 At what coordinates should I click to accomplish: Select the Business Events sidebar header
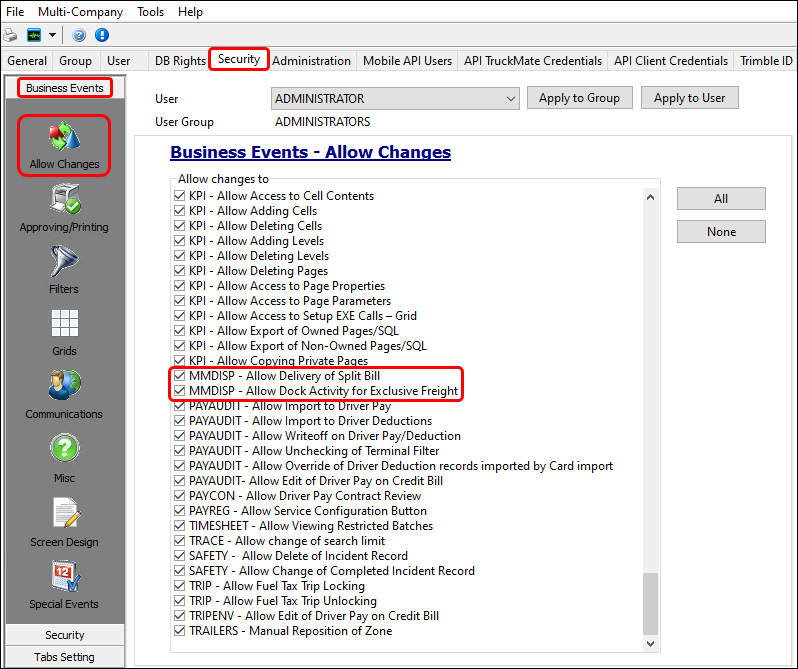pos(65,88)
